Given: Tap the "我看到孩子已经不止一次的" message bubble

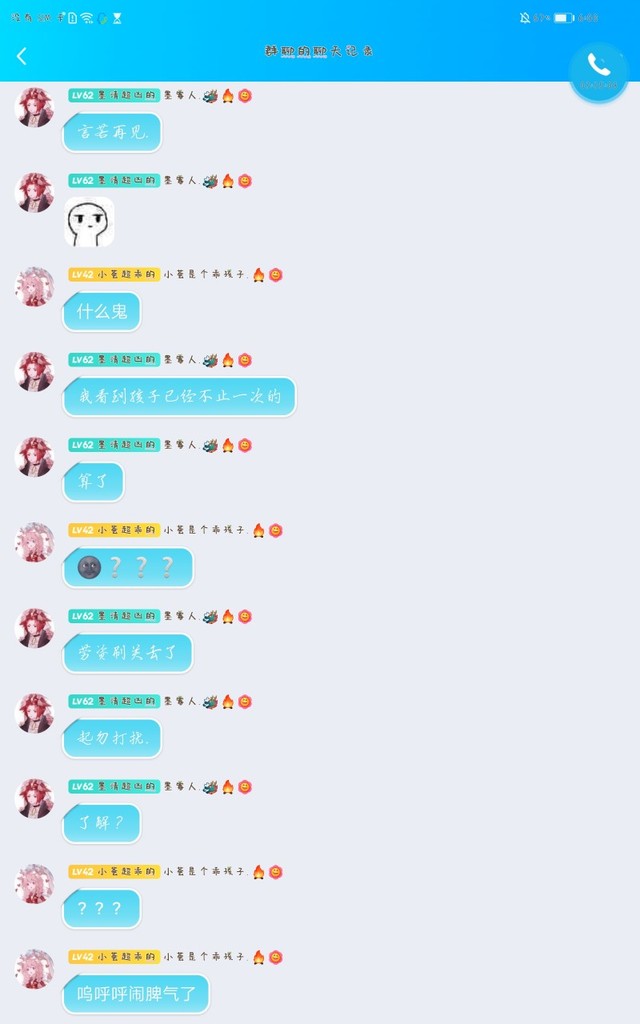Looking at the screenshot, I should coord(180,397).
